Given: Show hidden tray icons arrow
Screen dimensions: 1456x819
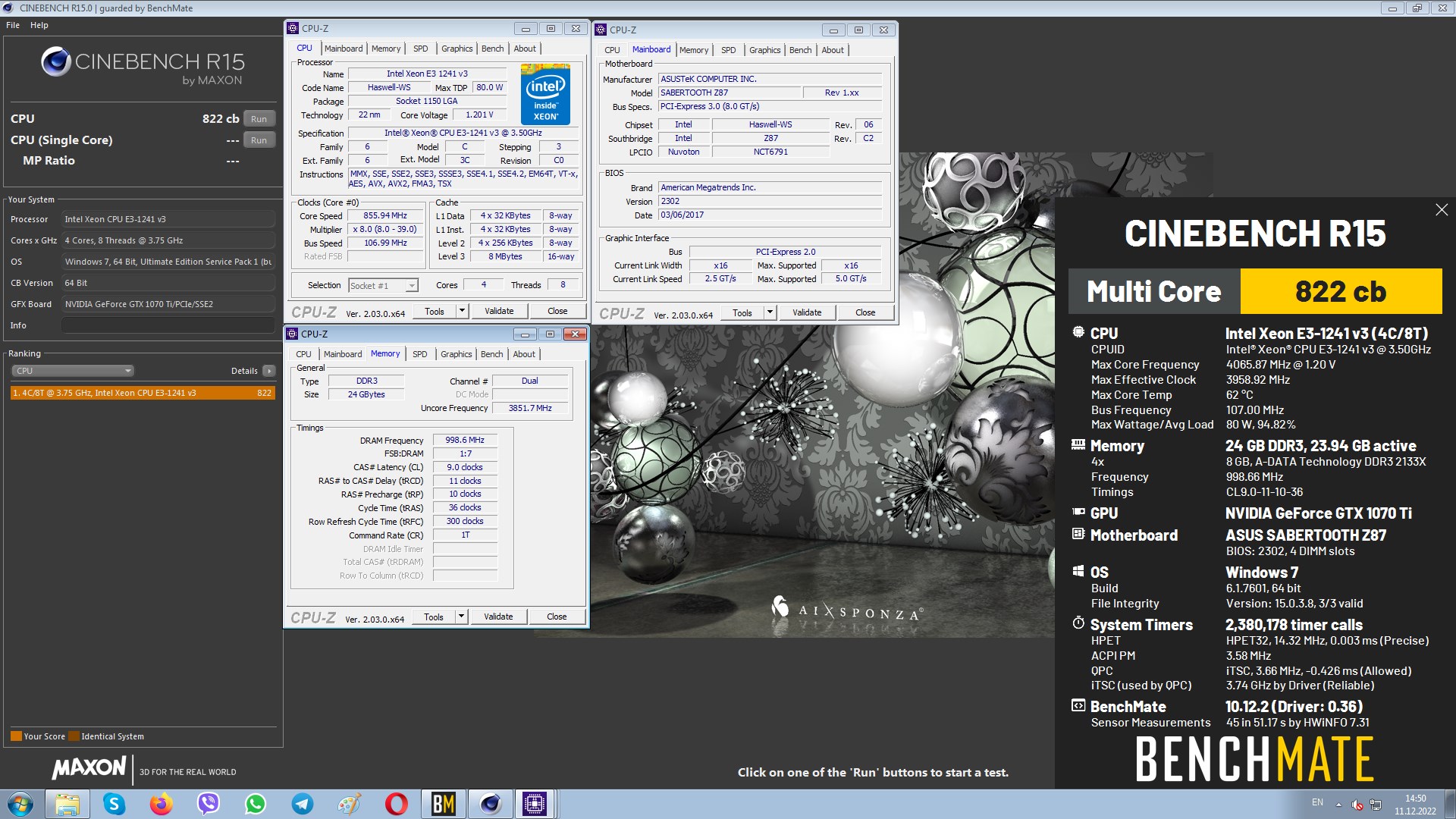Looking at the screenshot, I should [1338, 804].
